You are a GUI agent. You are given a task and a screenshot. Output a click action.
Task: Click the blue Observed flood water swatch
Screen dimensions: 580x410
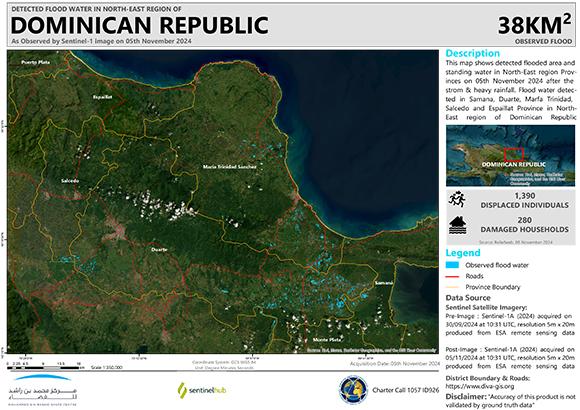click(x=452, y=265)
